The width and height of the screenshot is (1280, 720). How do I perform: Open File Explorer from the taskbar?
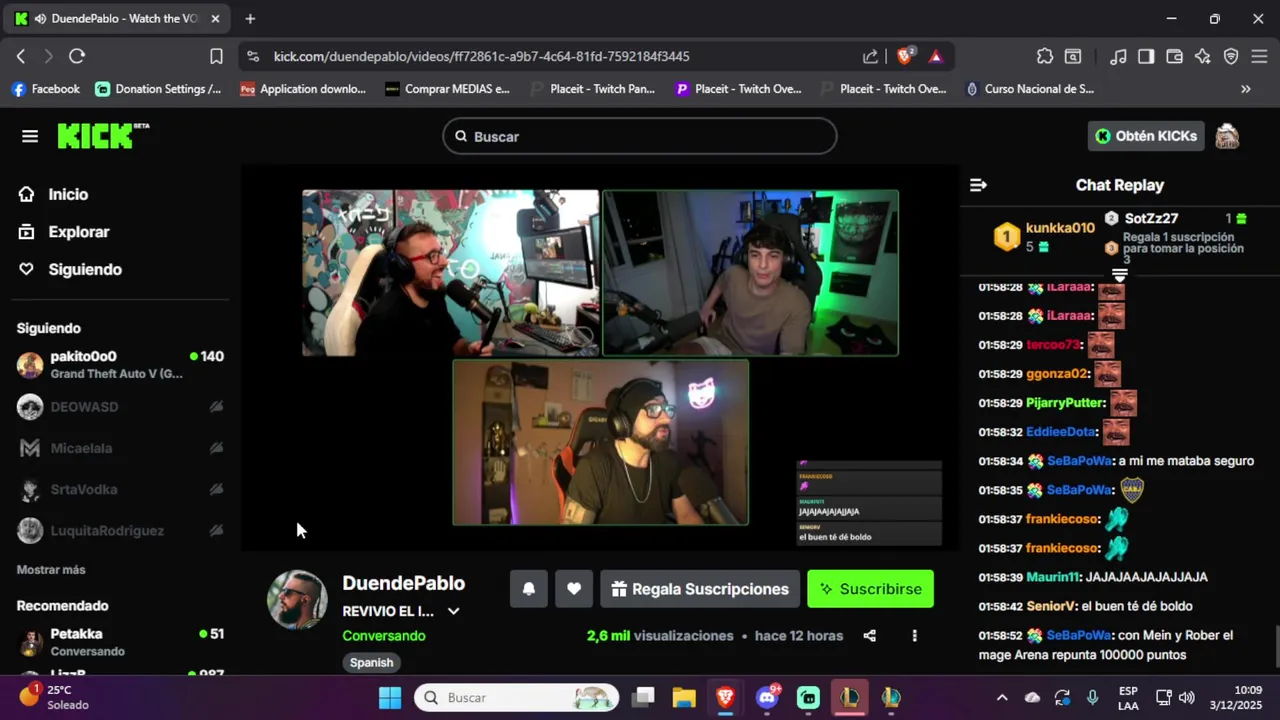[x=684, y=697]
